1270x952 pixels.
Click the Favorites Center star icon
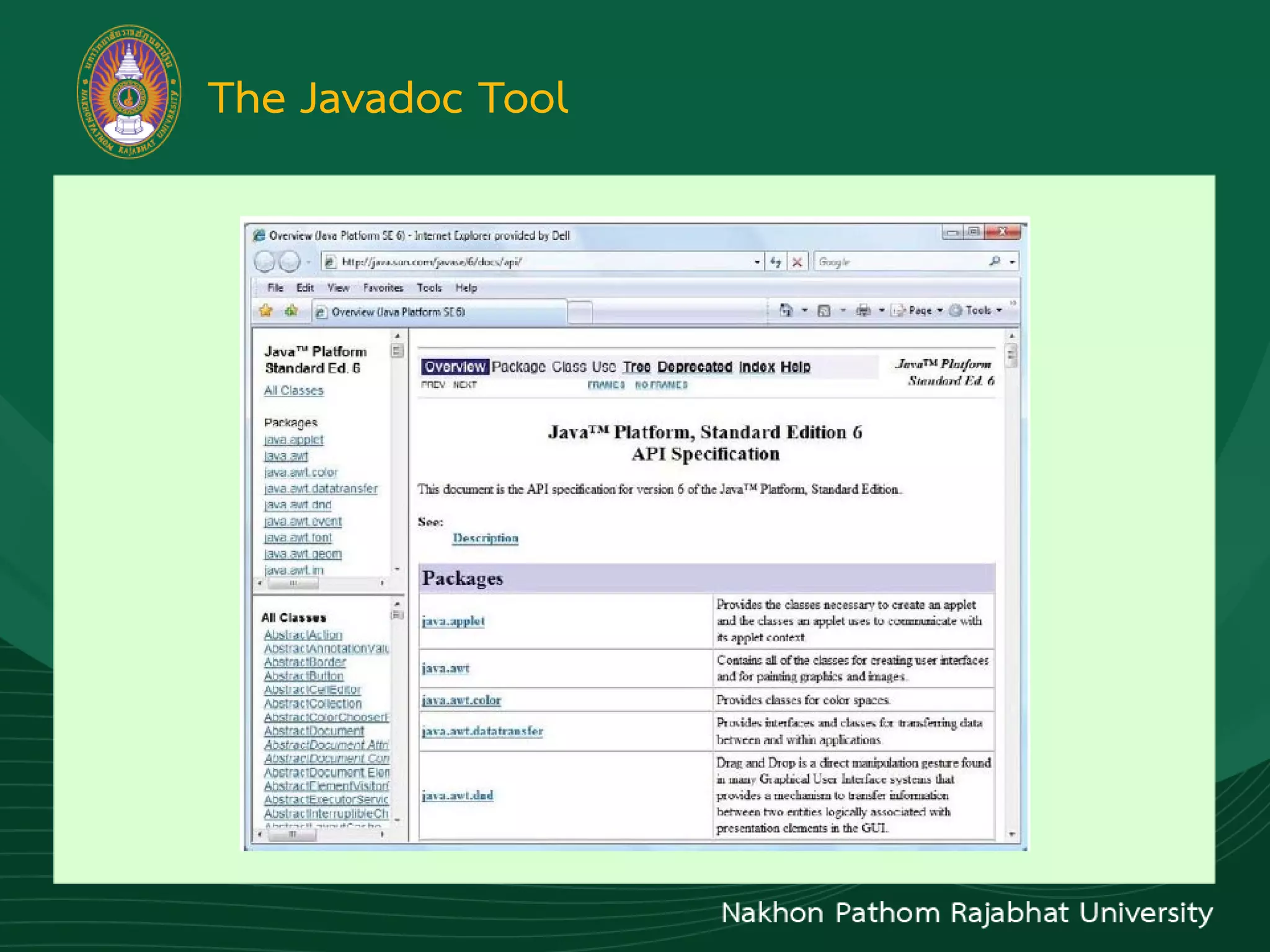(x=266, y=311)
